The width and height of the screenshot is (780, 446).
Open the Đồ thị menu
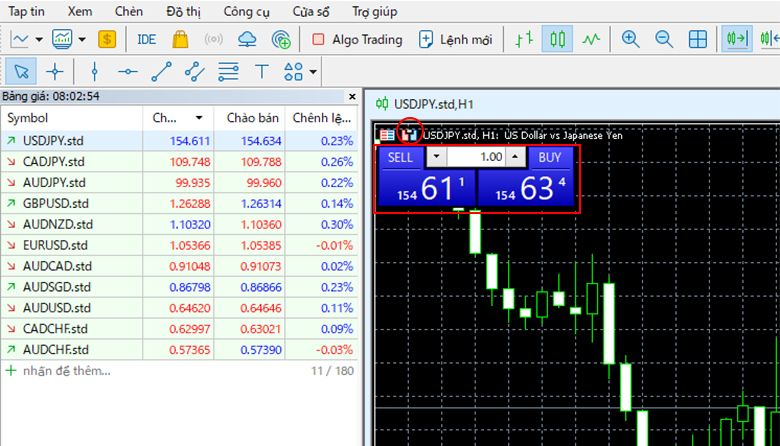tap(184, 11)
